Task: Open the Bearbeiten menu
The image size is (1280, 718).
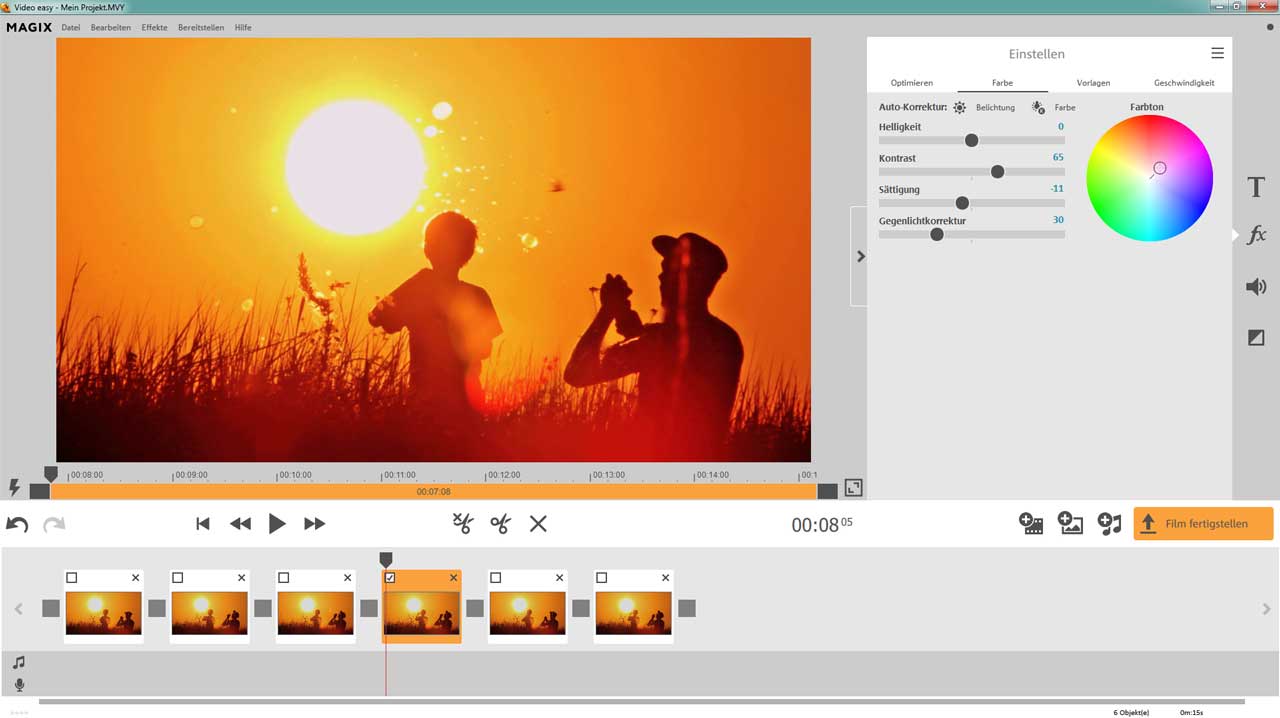Action: coord(110,28)
